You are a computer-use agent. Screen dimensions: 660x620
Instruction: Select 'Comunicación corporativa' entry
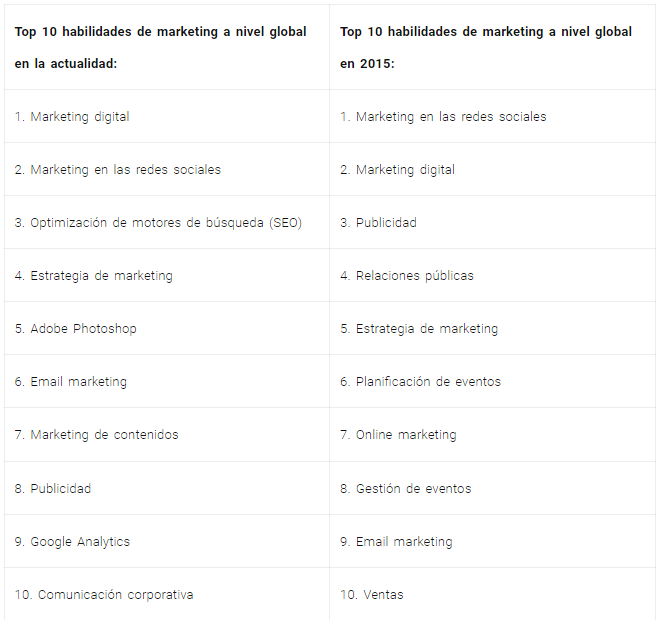167,594
